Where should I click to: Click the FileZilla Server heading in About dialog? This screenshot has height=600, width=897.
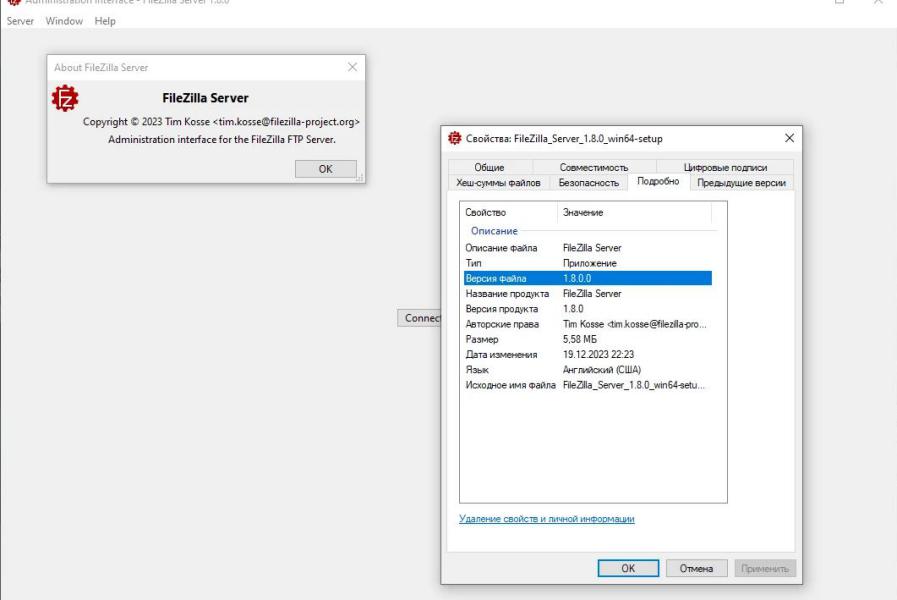(205, 98)
